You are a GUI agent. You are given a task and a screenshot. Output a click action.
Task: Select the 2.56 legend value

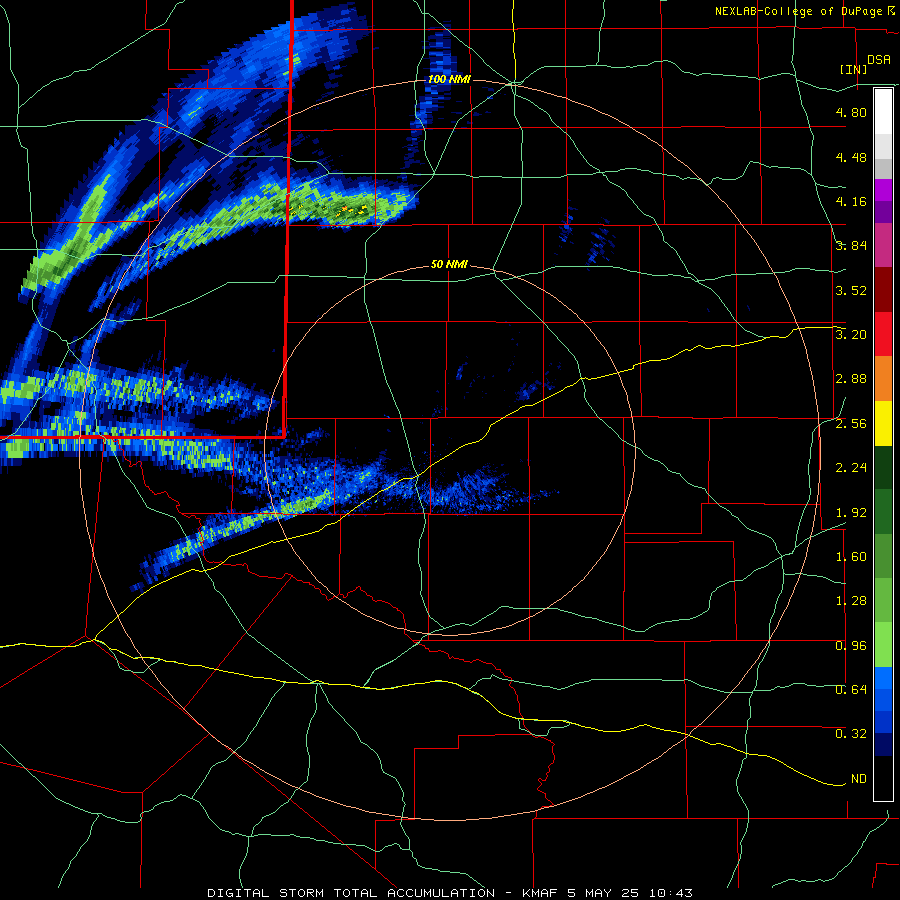click(851, 424)
